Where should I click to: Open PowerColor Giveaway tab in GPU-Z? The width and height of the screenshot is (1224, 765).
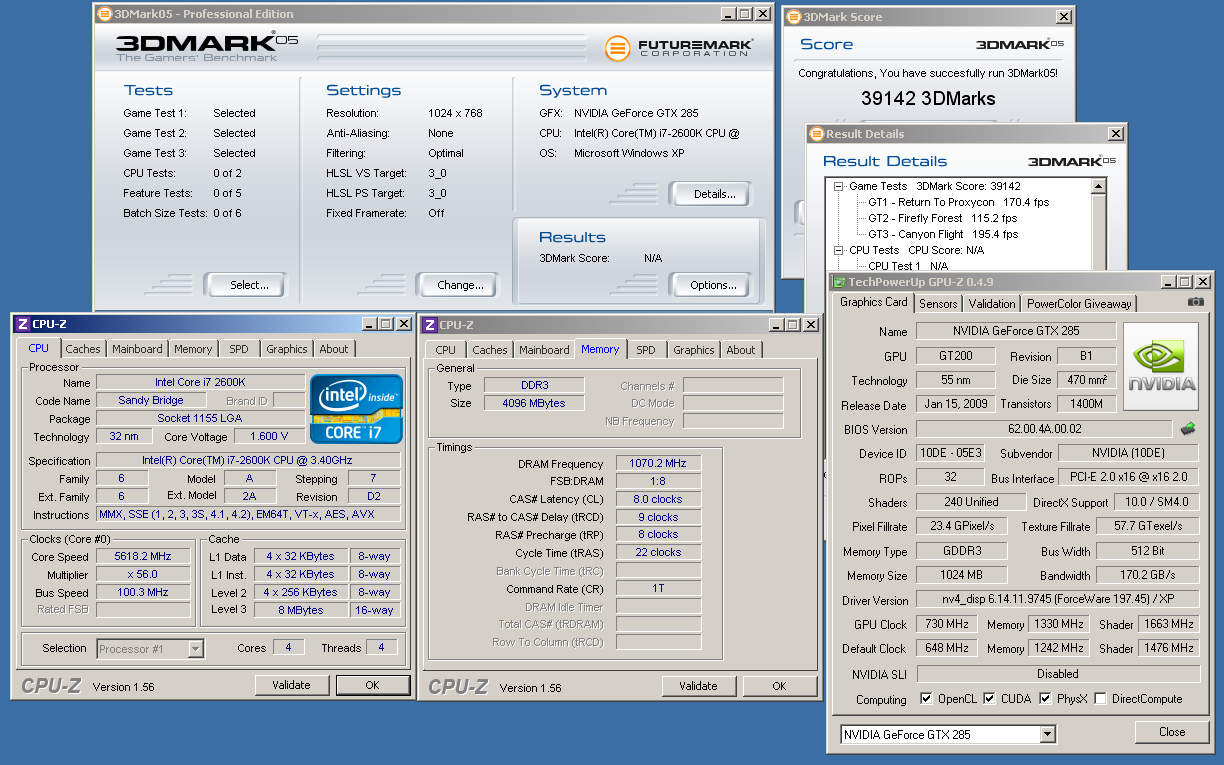[x=1079, y=303]
